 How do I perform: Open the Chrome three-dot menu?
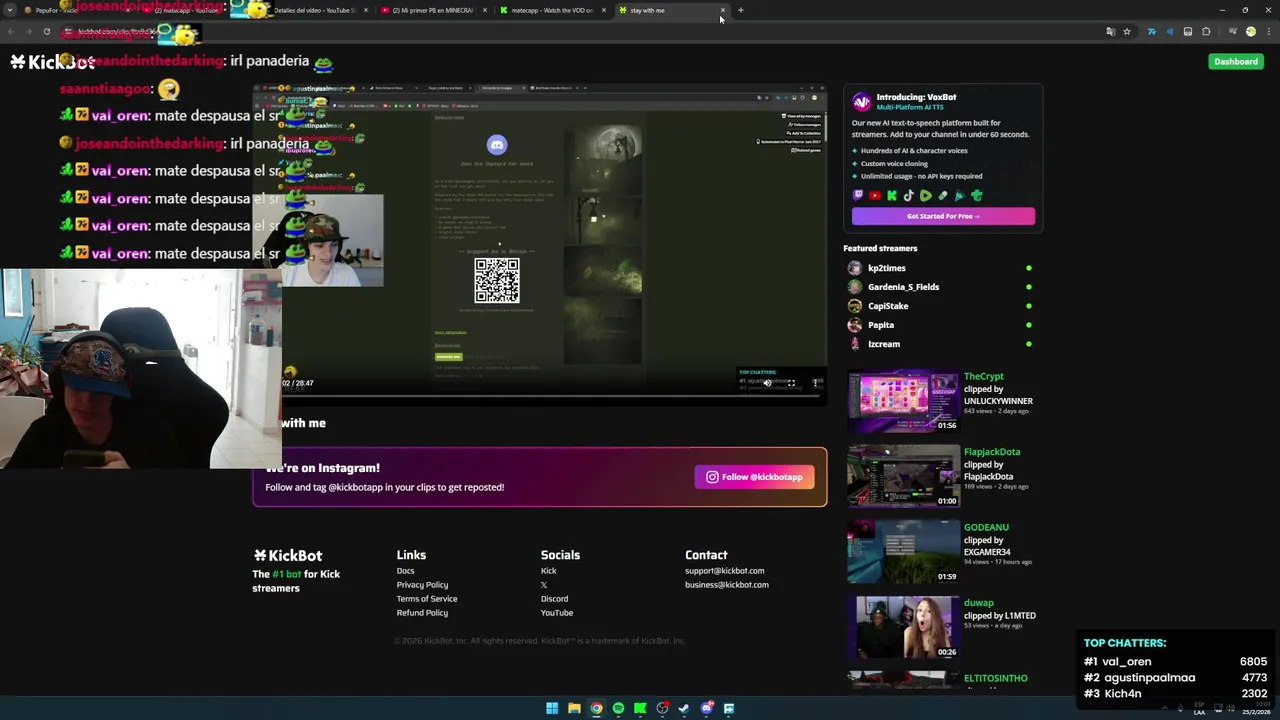click(1268, 32)
